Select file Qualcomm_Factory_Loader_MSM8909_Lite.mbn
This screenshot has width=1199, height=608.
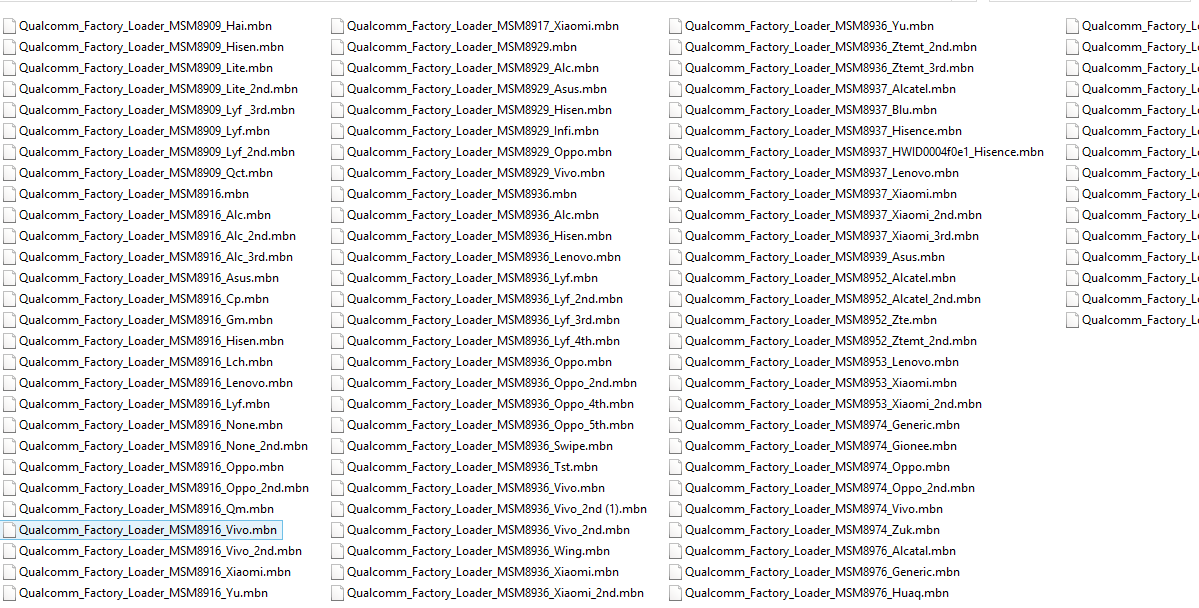146,68
